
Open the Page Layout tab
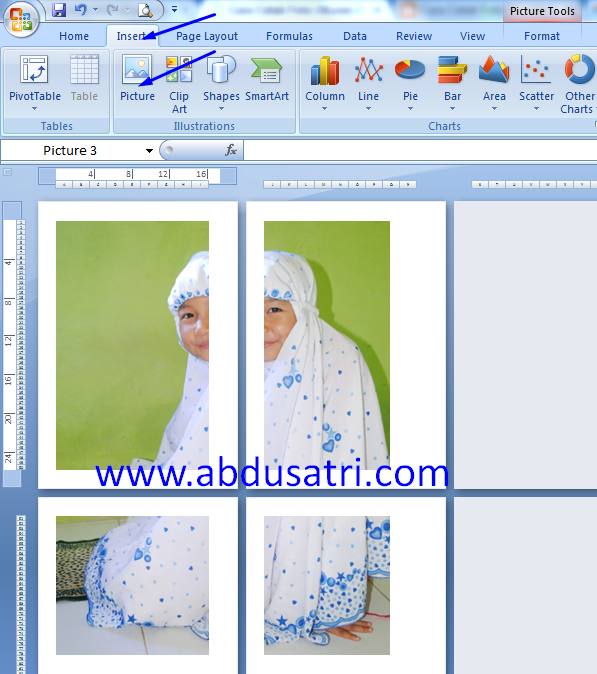click(207, 36)
